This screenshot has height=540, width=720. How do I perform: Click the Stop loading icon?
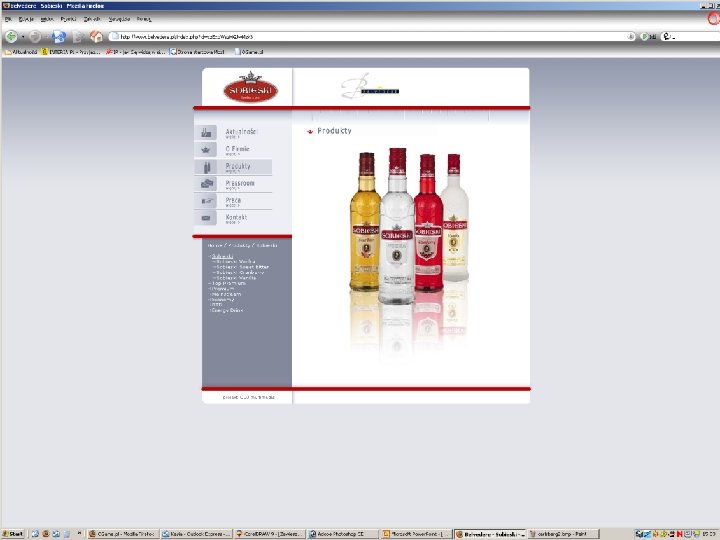[x=78, y=36]
